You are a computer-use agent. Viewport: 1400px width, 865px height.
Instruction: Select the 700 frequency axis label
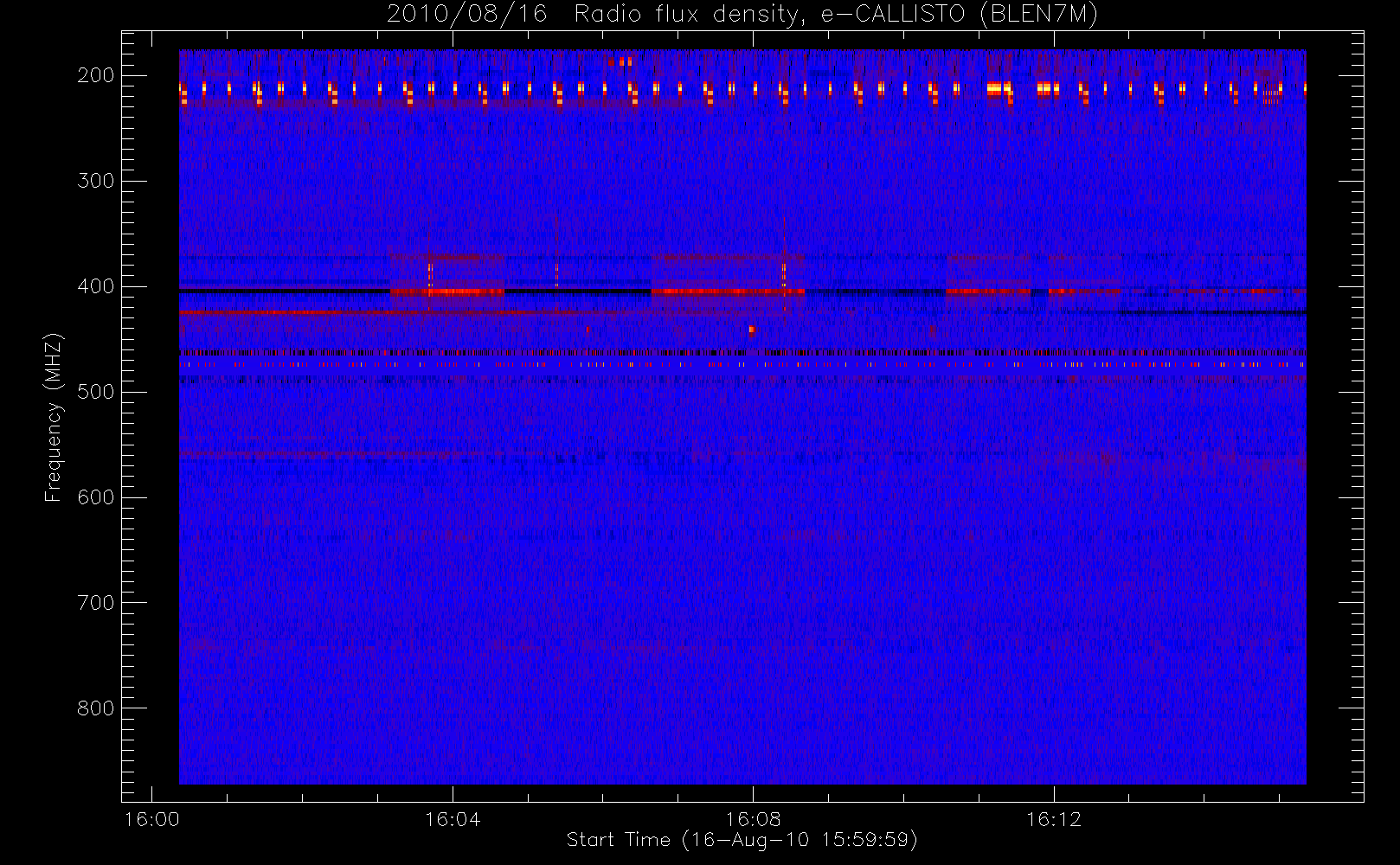tap(96, 603)
